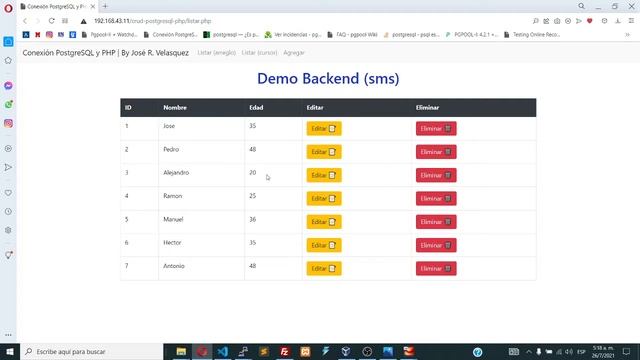The height and width of the screenshot is (360, 640).
Task: Click Eliminar button for Hector
Action: pyautogui.click(x=436, y=245)
